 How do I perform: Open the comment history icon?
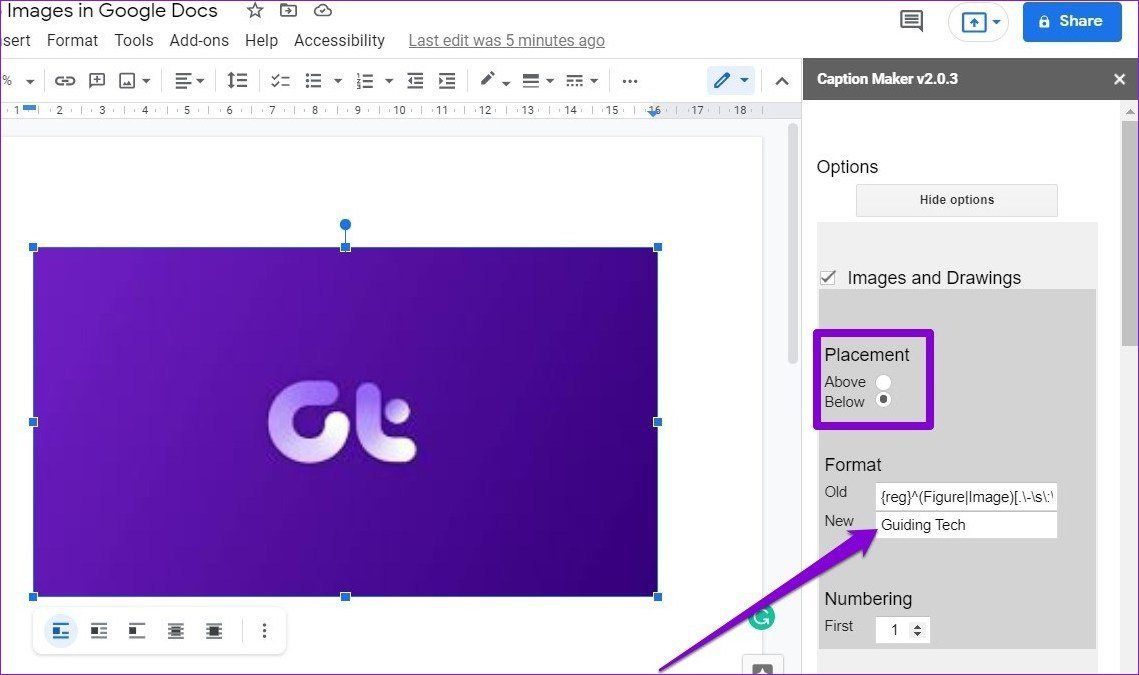[x=911, y=21]
